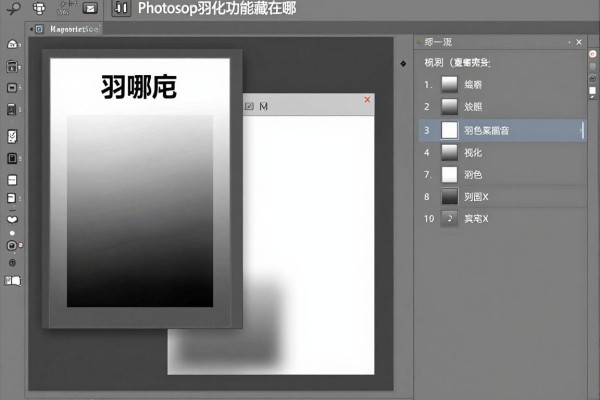Click the image icon in the M window title
Screen dimensions: 600x400
tap(249, 106)
